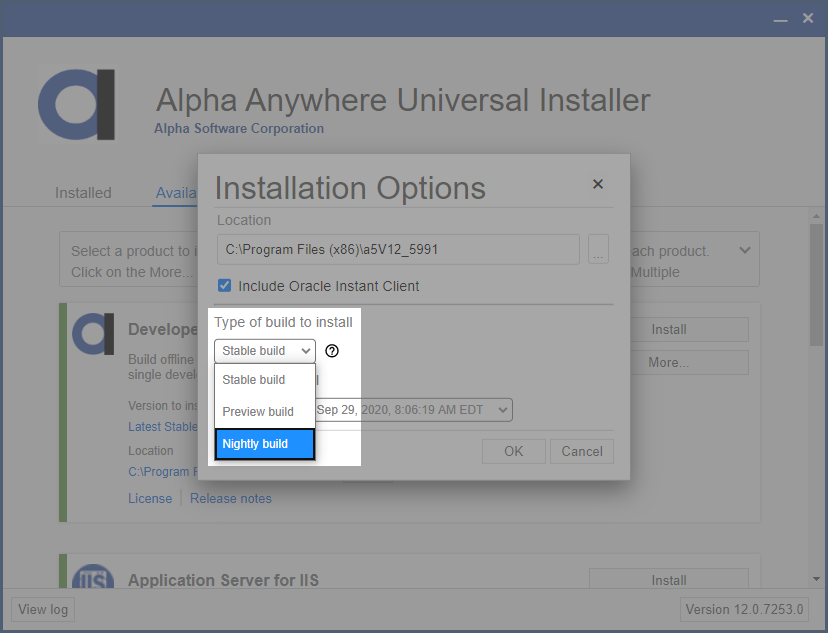Select Nightly build from the dropdown list

pos(265,443)
